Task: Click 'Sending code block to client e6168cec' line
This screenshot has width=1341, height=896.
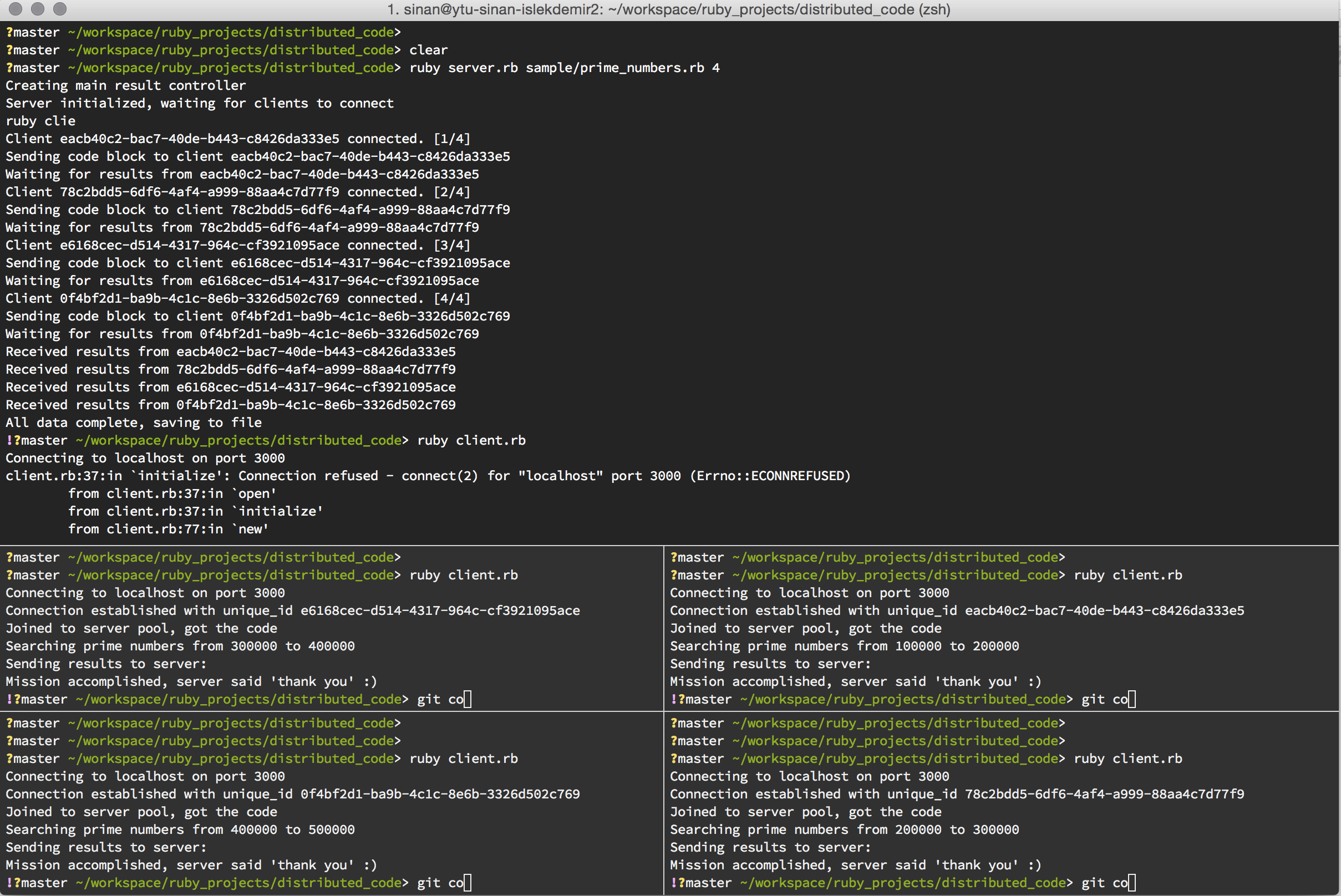Action: pos(258,262)
